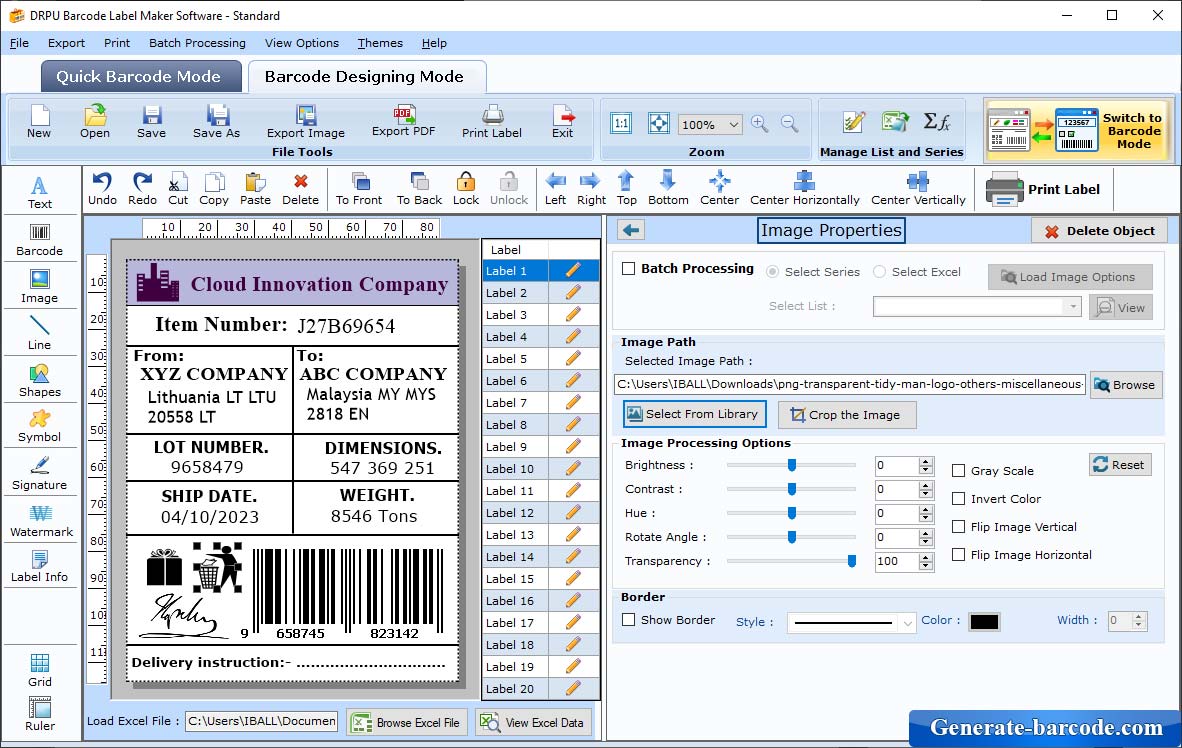The image size is (1182, 748).
Task: Pick the border Color swatch
Action: pyautogui.click(x=984, y=621)
